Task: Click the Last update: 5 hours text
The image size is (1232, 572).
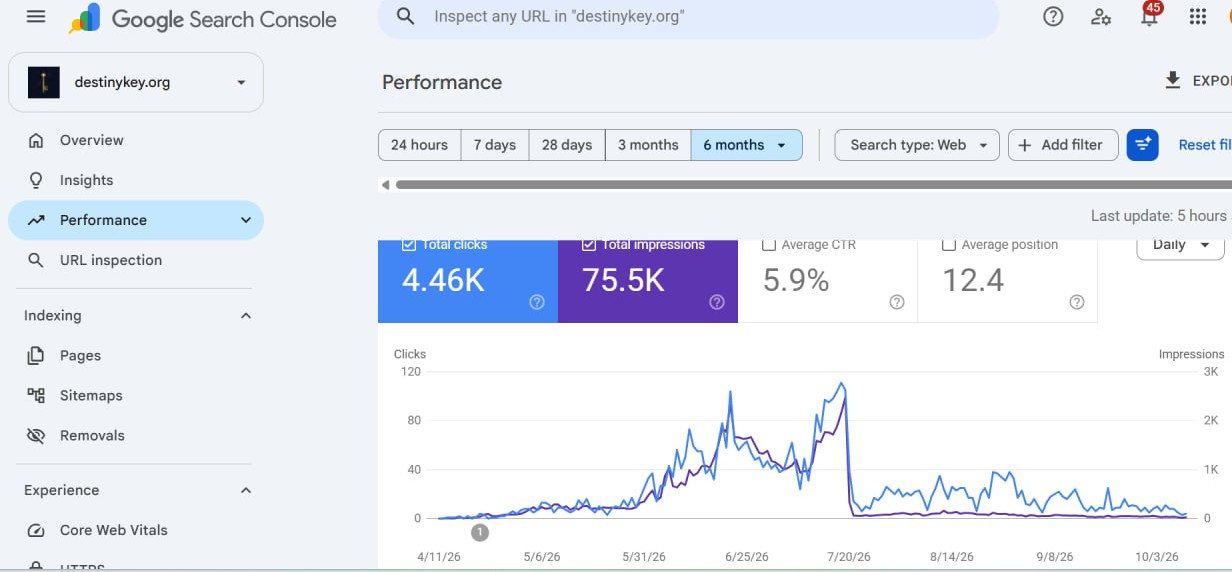Action: point(1158,215)
